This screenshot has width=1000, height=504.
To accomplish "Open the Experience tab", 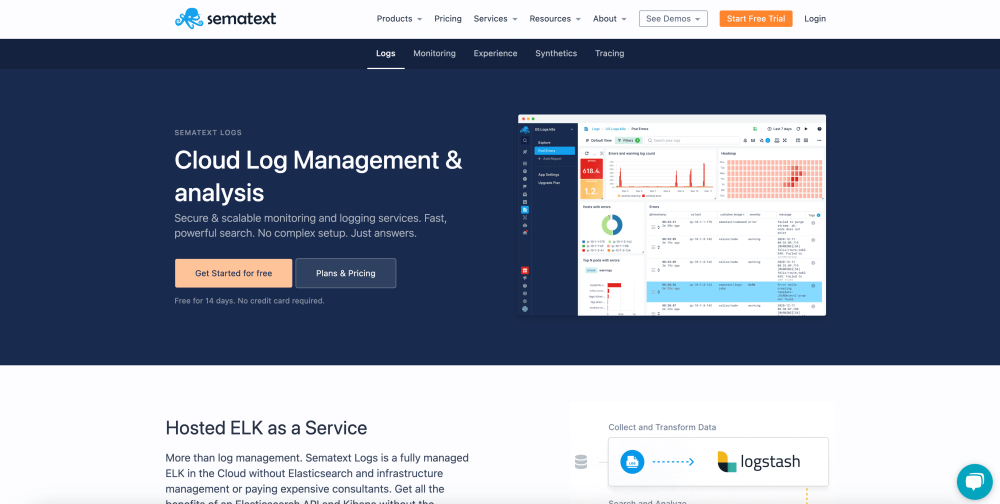I will coord(495,53).
